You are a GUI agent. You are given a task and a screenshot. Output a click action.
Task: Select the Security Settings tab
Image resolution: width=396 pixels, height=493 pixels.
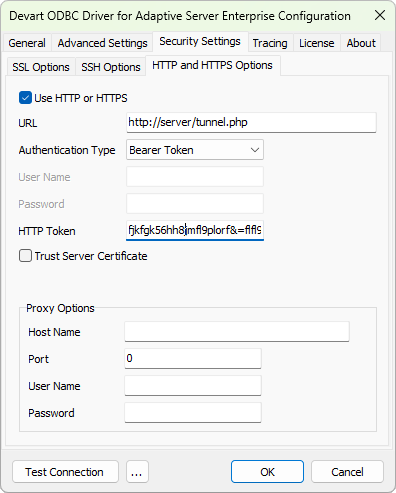(200, 41)
